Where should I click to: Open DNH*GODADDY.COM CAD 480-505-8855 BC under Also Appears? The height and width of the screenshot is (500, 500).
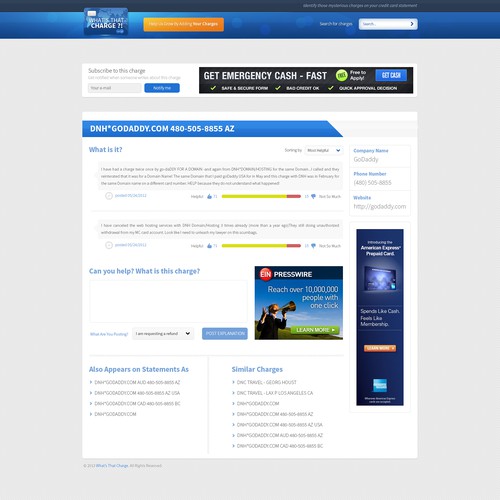(137, 404)
